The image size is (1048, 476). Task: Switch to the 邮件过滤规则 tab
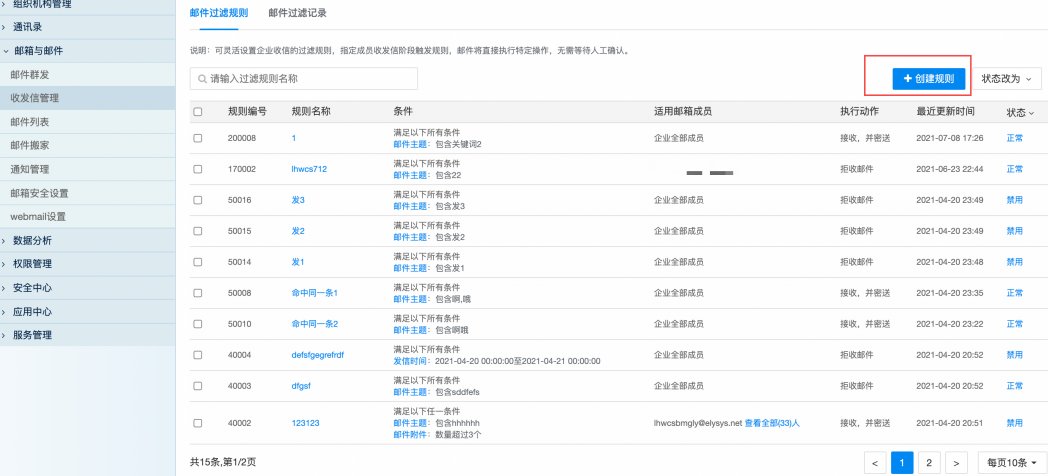point(219,13)
